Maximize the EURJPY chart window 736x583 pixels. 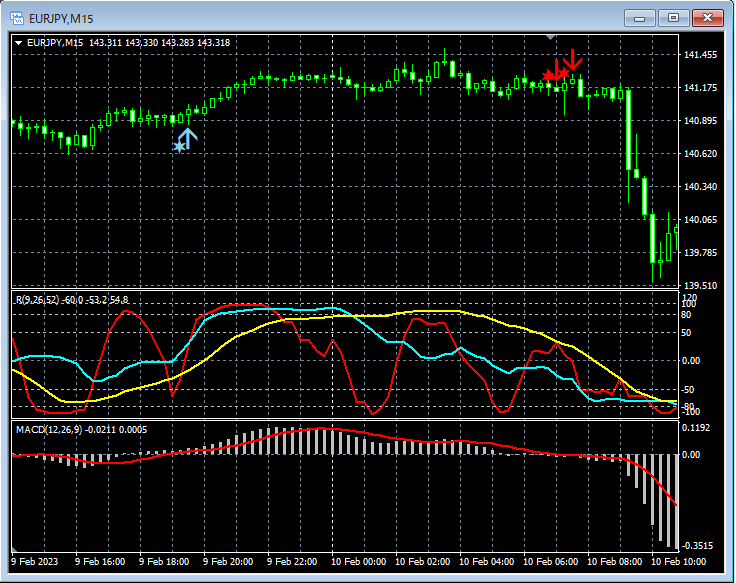coord(673,17)
